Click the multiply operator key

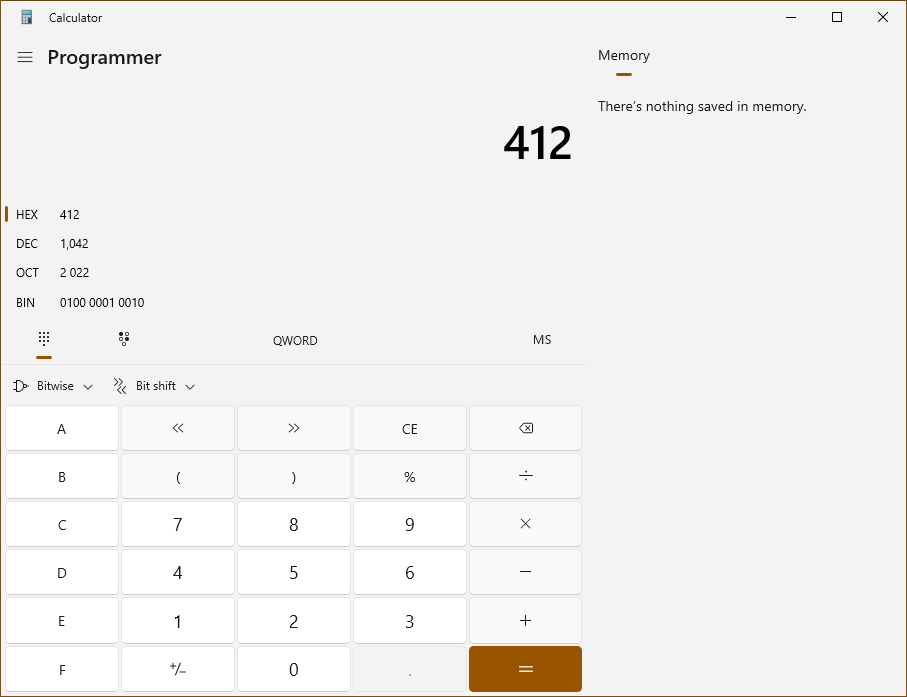(x=525, y=524)
